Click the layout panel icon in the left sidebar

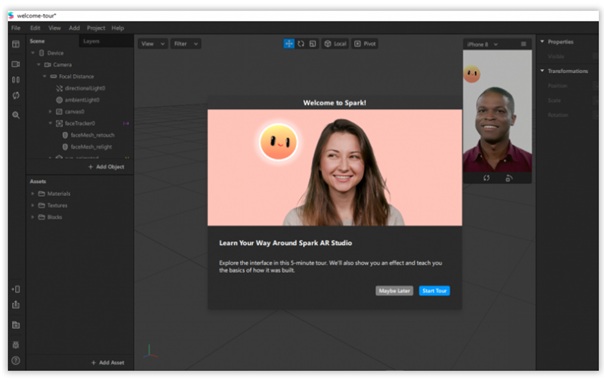click(x=16, y=44)
